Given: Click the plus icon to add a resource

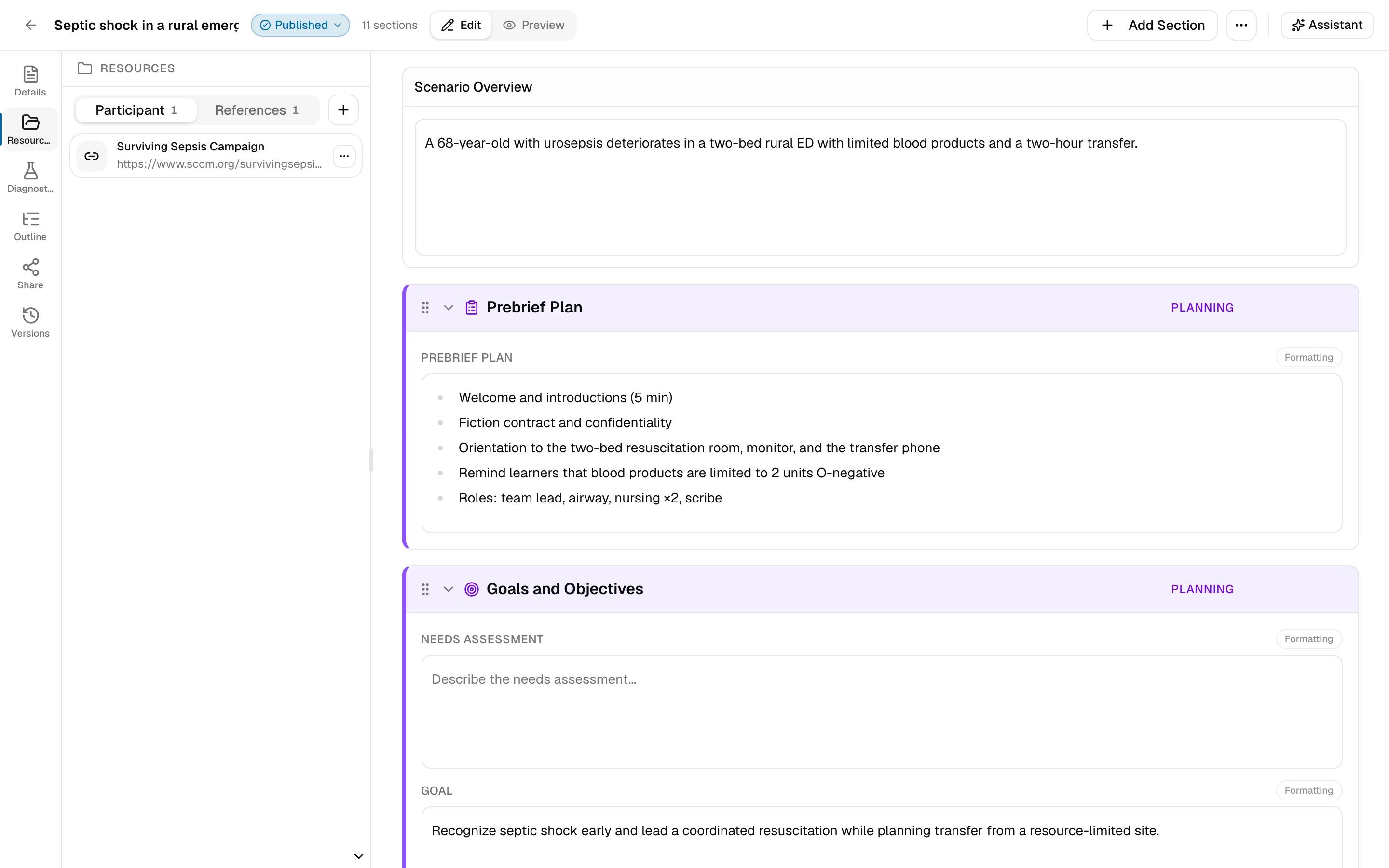Looking at the screenshot, I should tap(343, 109).
